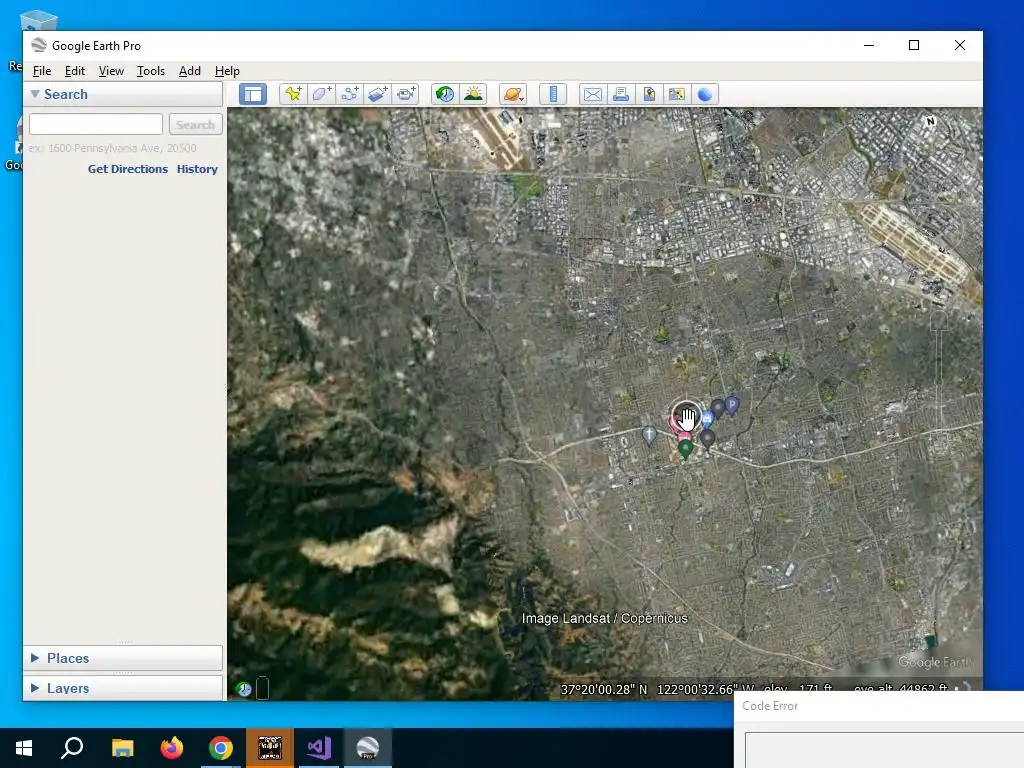Add a polygon using the toolbar icon
The height and width of the screenshot is (768, 1024).
(x=321, y=94)
